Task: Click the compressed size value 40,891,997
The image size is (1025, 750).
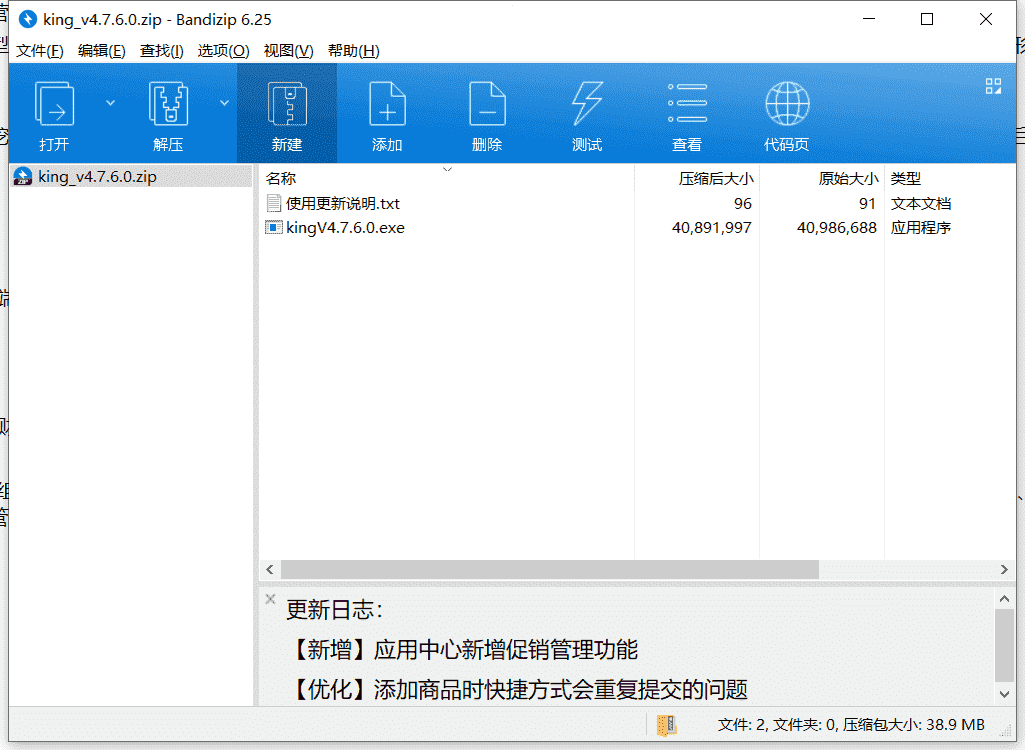Action: click(712, 228)
